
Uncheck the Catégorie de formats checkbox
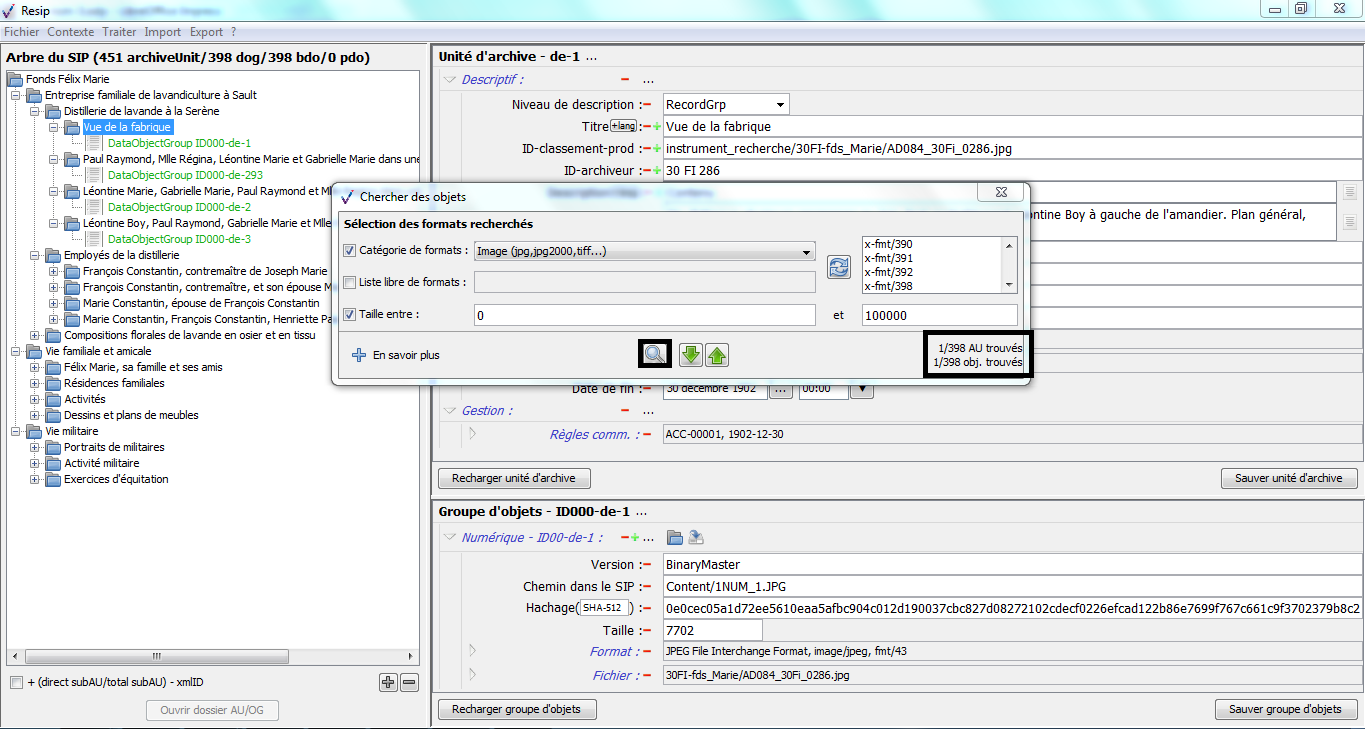click(349, 251)
